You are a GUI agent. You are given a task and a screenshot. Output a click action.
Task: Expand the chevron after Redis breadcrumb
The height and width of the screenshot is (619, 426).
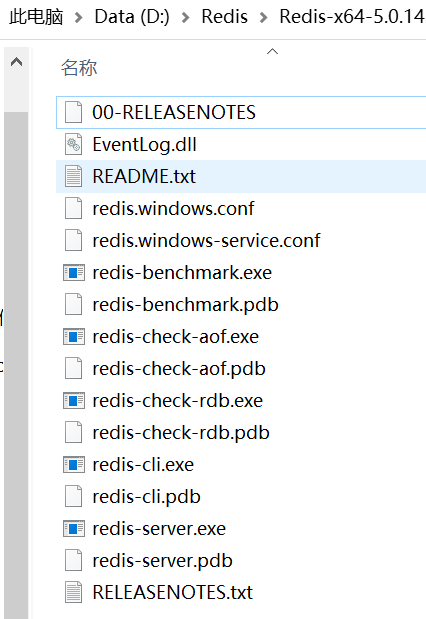pos(264,18)
